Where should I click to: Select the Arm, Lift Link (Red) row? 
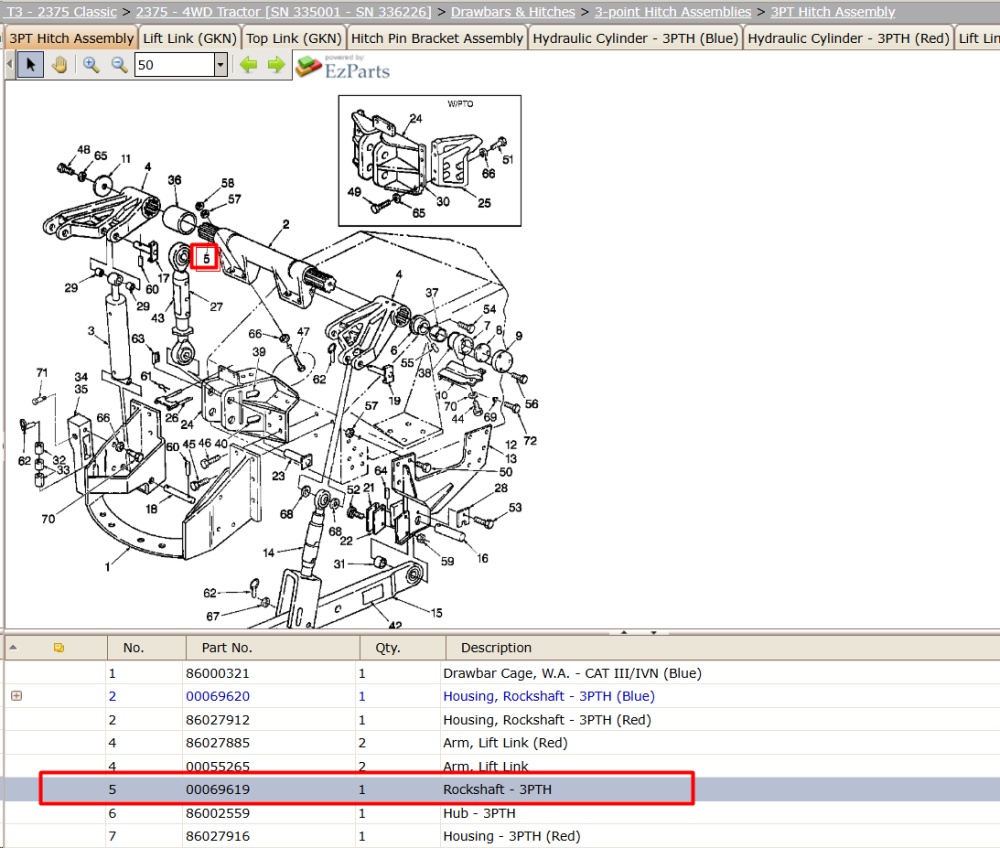502,743
